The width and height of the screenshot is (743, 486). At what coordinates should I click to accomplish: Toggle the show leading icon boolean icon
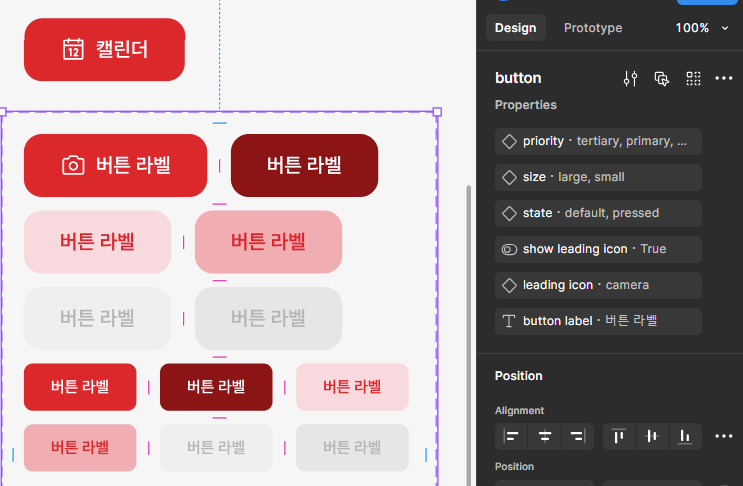pos(509,249)
